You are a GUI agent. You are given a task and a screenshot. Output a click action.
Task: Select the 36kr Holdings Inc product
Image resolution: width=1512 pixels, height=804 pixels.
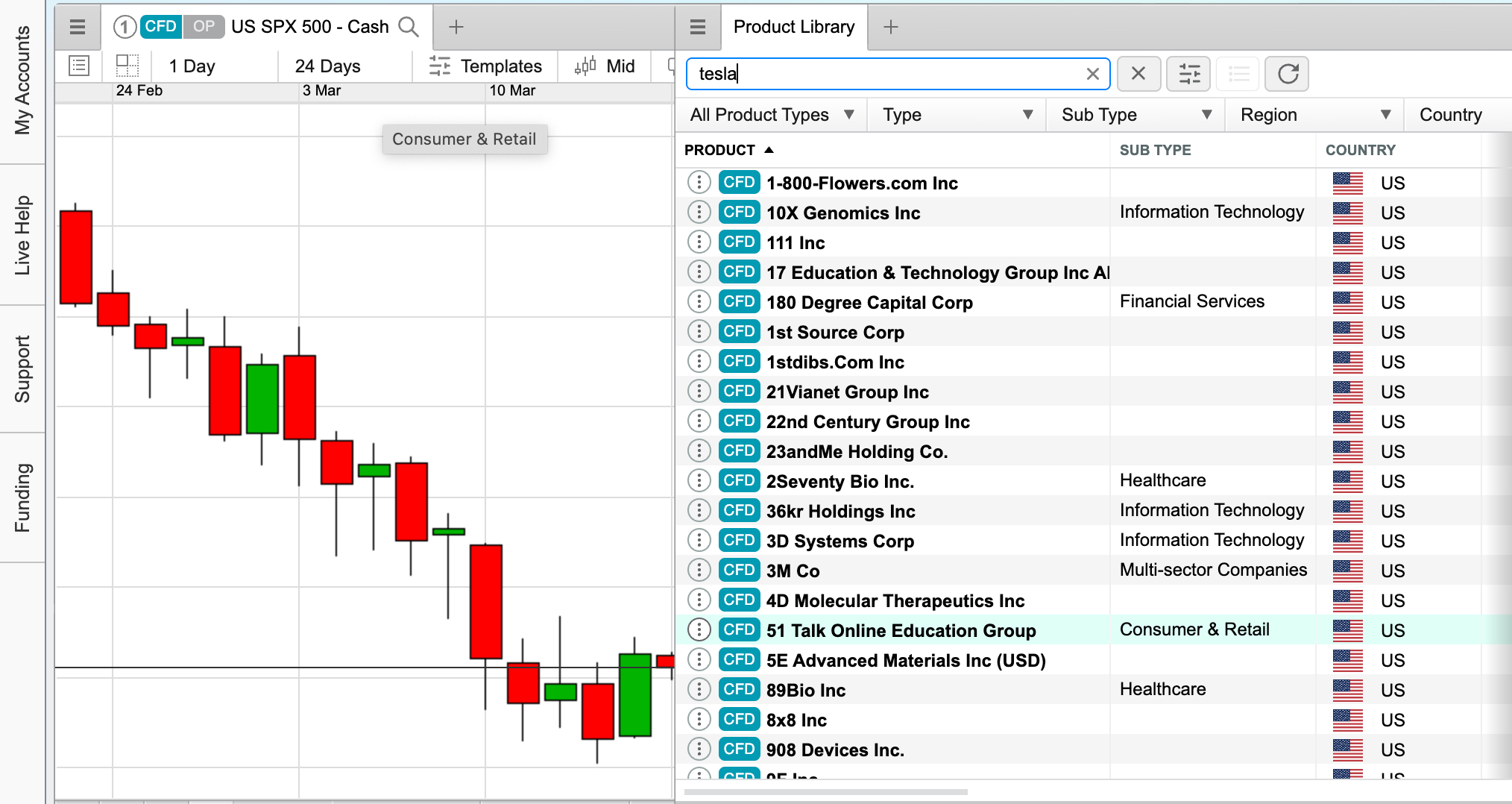840,511
